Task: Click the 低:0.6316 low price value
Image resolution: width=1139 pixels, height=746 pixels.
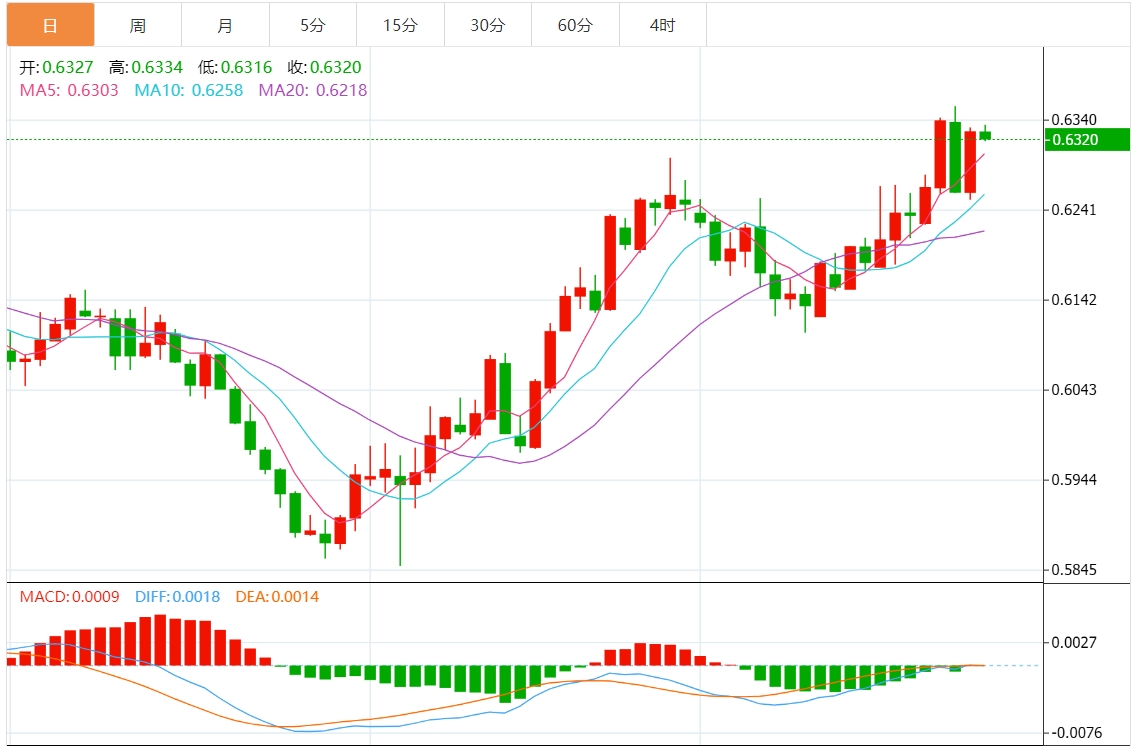Action: [x=235, y=68]
